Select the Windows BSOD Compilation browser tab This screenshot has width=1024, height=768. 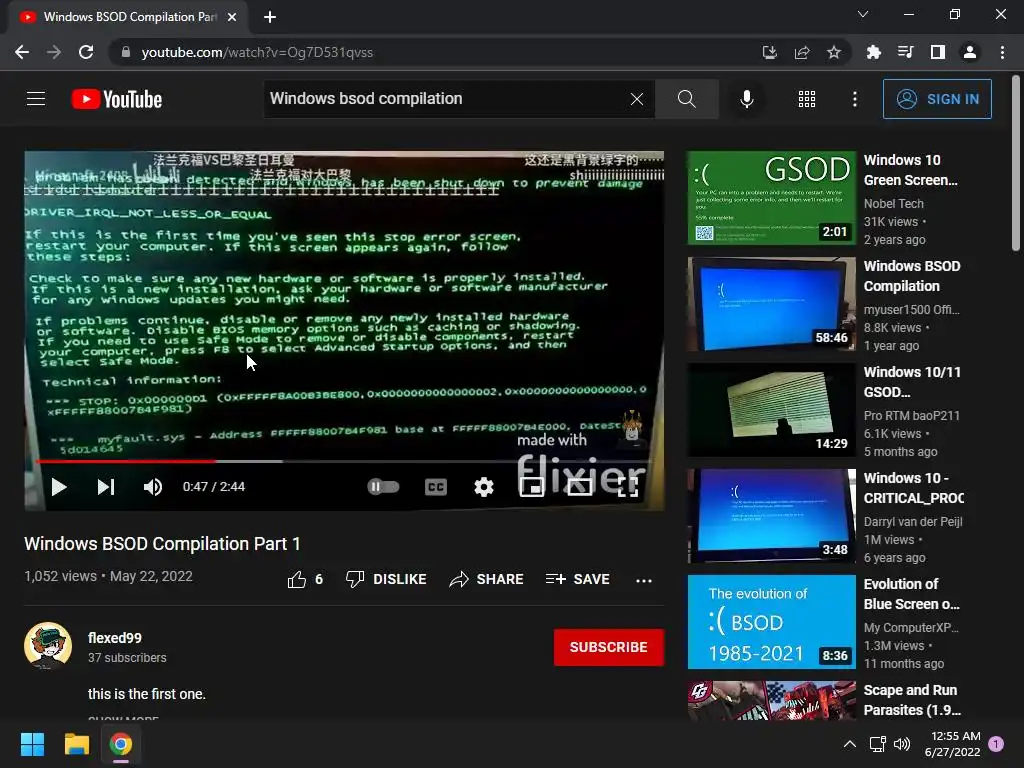tap(128, 17)
